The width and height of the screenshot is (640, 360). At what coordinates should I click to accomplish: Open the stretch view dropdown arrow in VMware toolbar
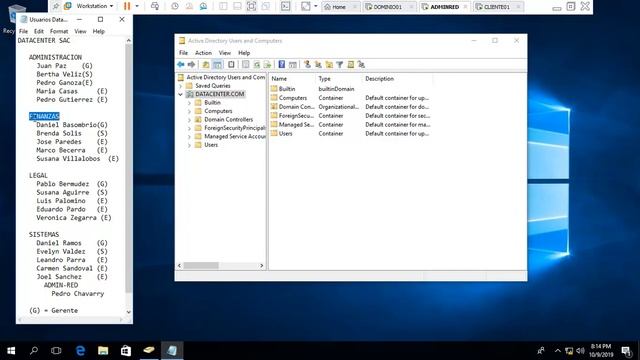(316, 6)
